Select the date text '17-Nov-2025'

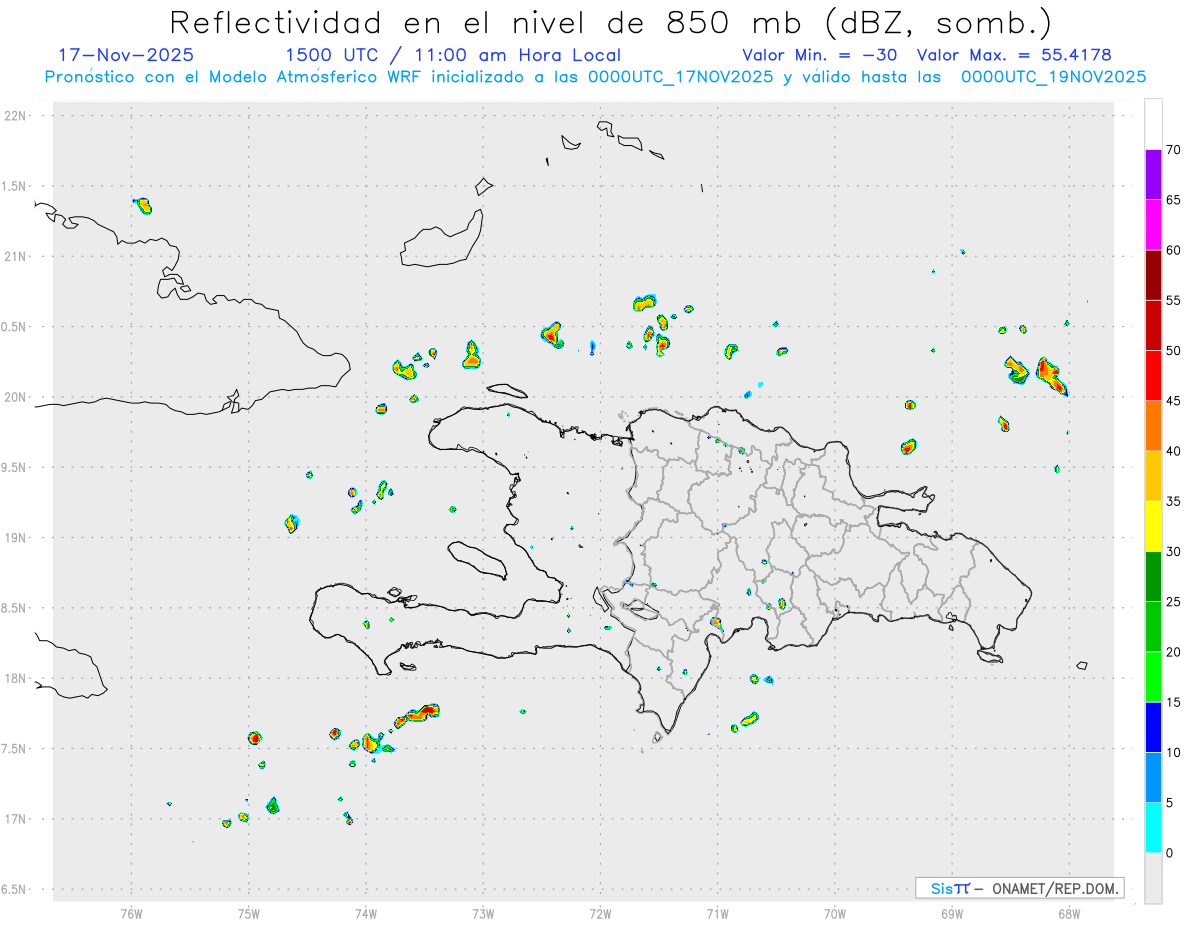coord(126,55)
